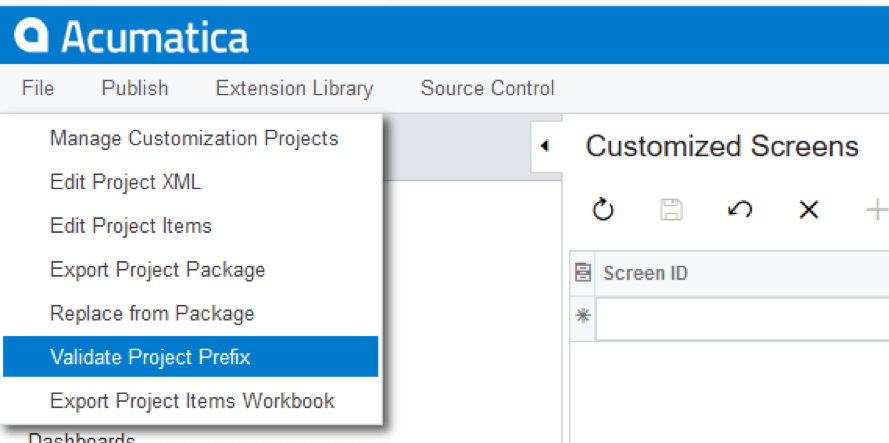Add new row with plus icon
This screenshot has width=889, height=443.
click(877, 210)
